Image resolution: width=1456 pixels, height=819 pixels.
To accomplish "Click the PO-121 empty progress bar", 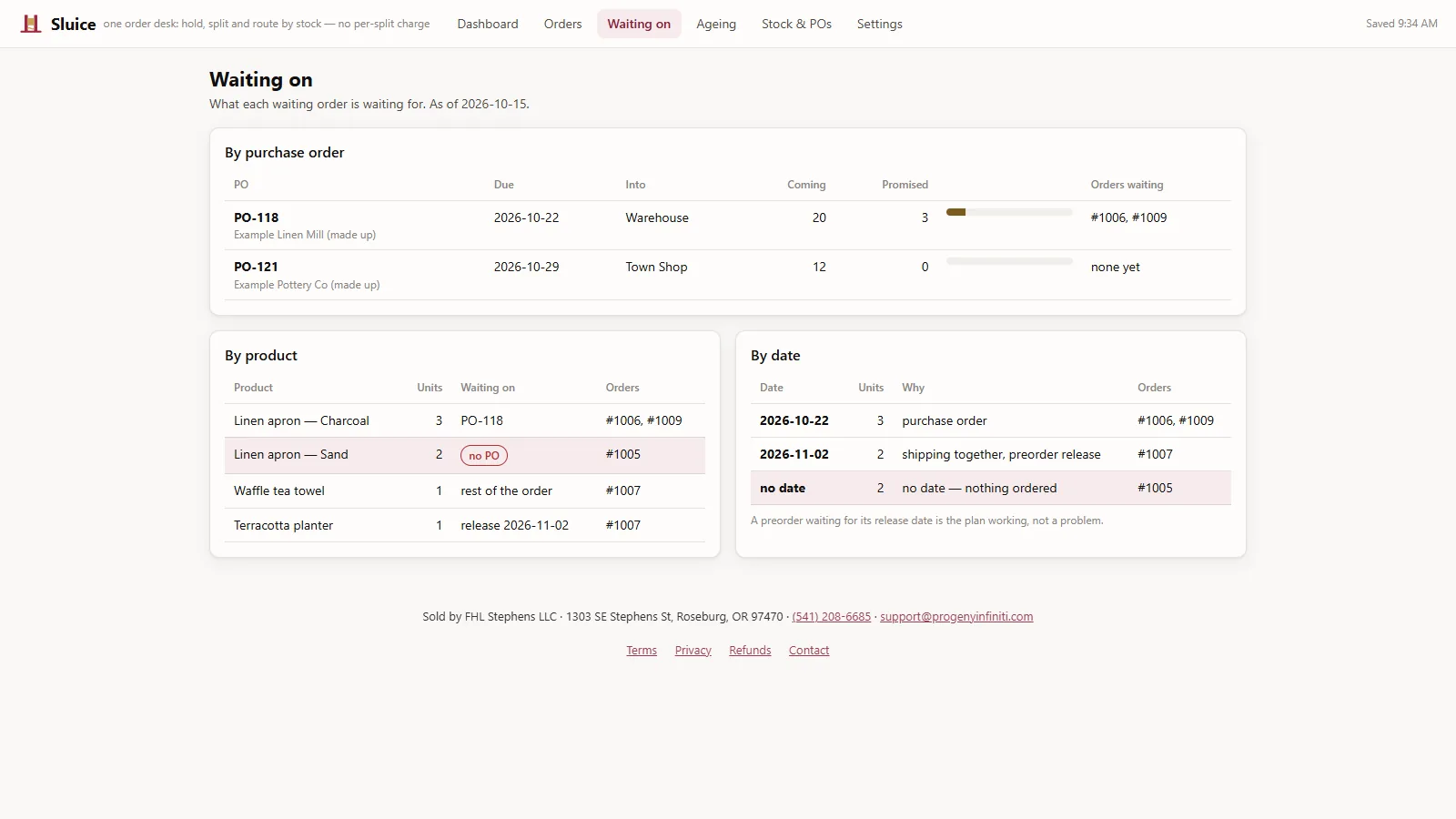I will click(1009, 261).
